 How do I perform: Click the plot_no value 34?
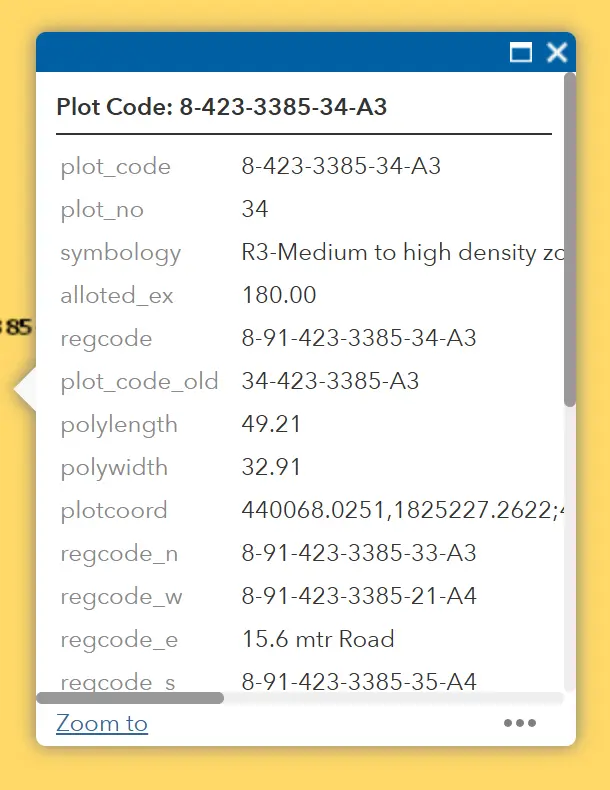pos(255,209)
